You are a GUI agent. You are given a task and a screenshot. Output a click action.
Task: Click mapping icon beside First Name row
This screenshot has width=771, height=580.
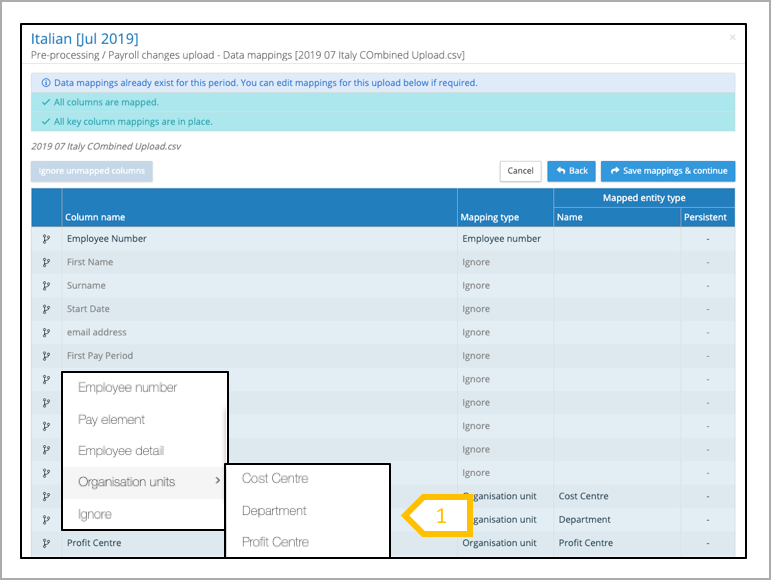click(x=46, y=262)
